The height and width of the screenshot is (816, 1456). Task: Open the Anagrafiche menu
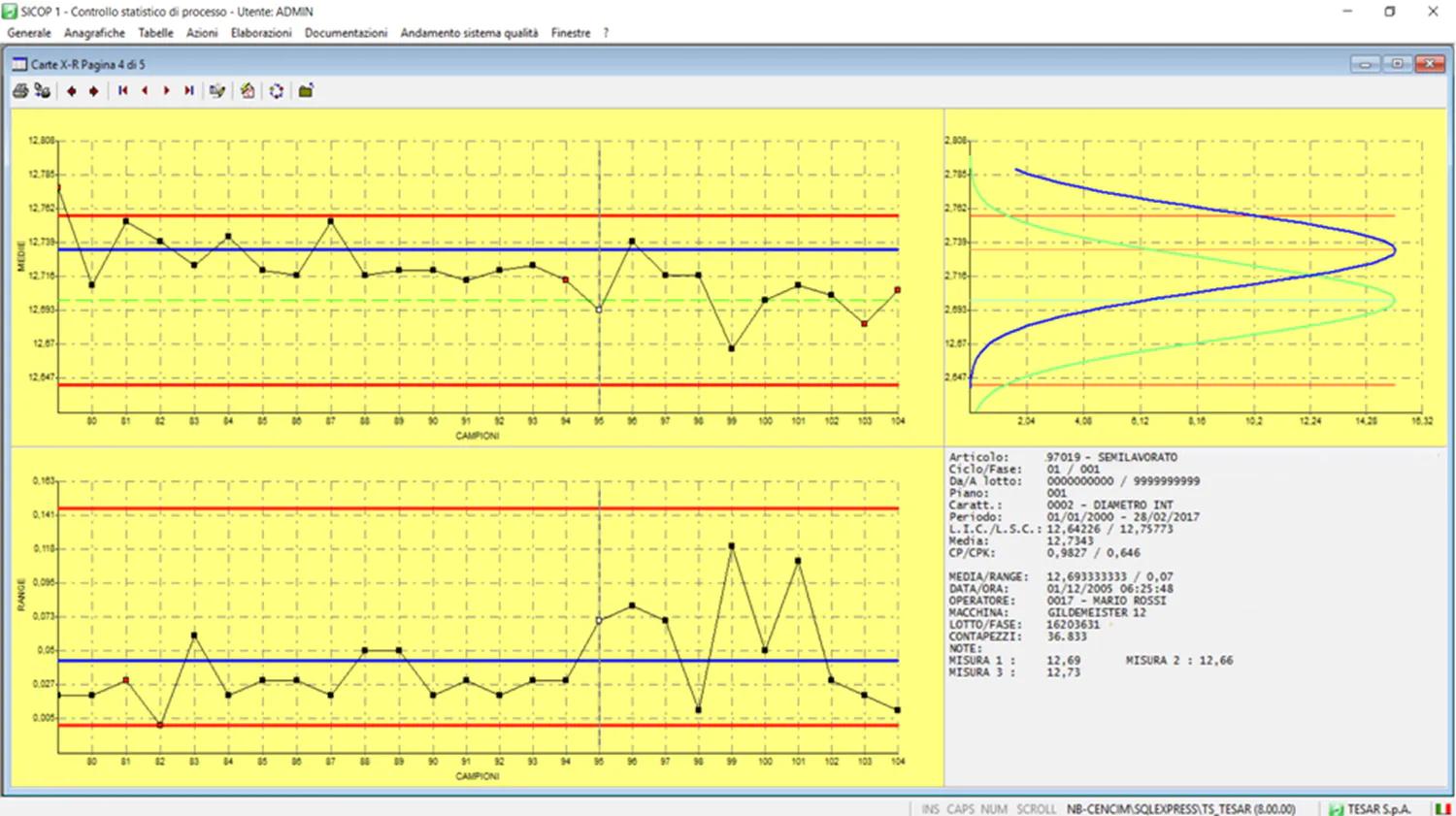click(94, 33)
